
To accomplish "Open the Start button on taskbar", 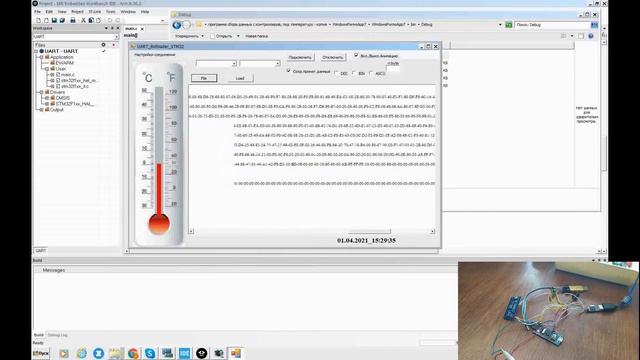I will click(x=41, y=353).
